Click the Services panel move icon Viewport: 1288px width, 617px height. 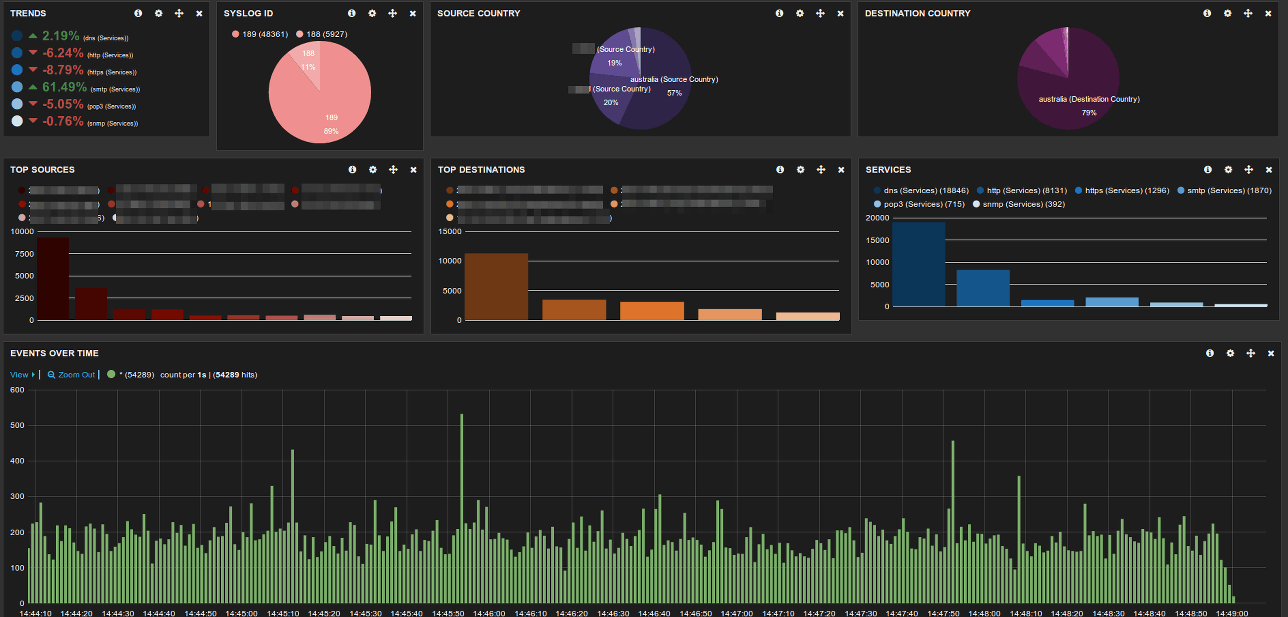click(1248, 170)
